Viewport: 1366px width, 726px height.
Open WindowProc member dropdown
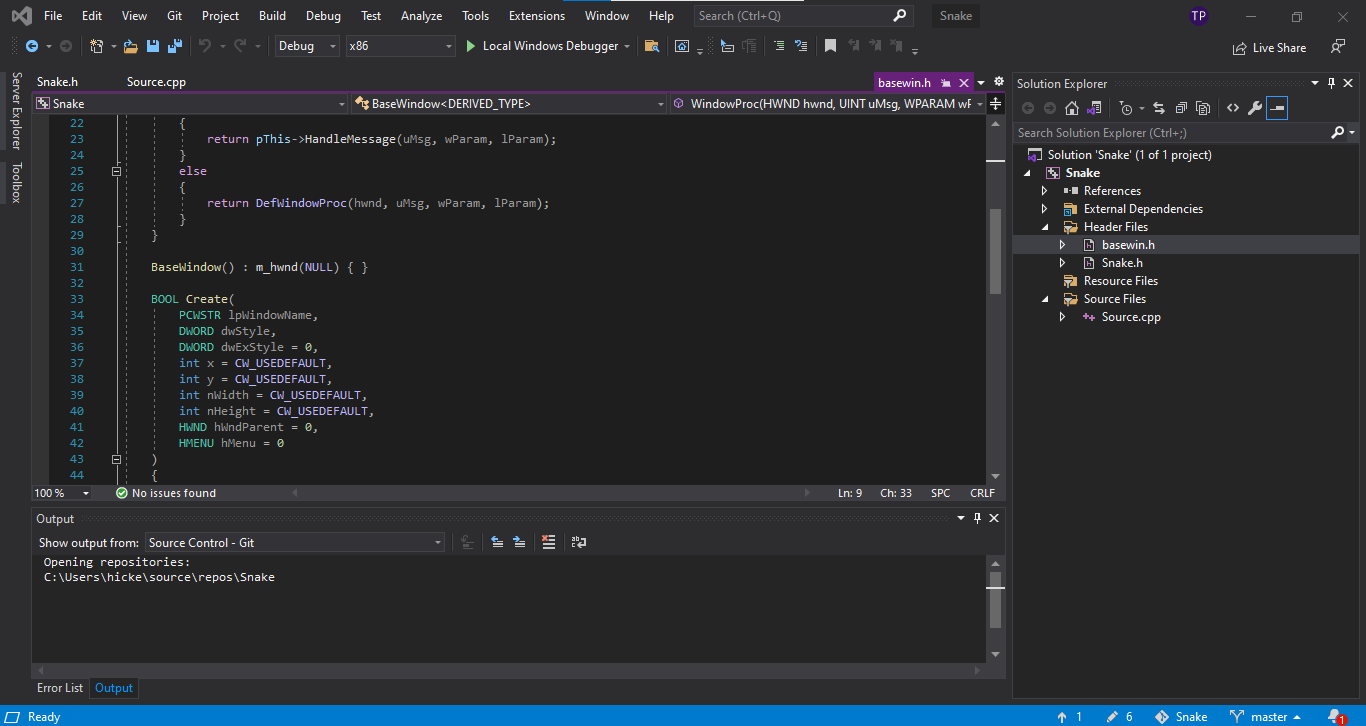[x=828, y=103]
